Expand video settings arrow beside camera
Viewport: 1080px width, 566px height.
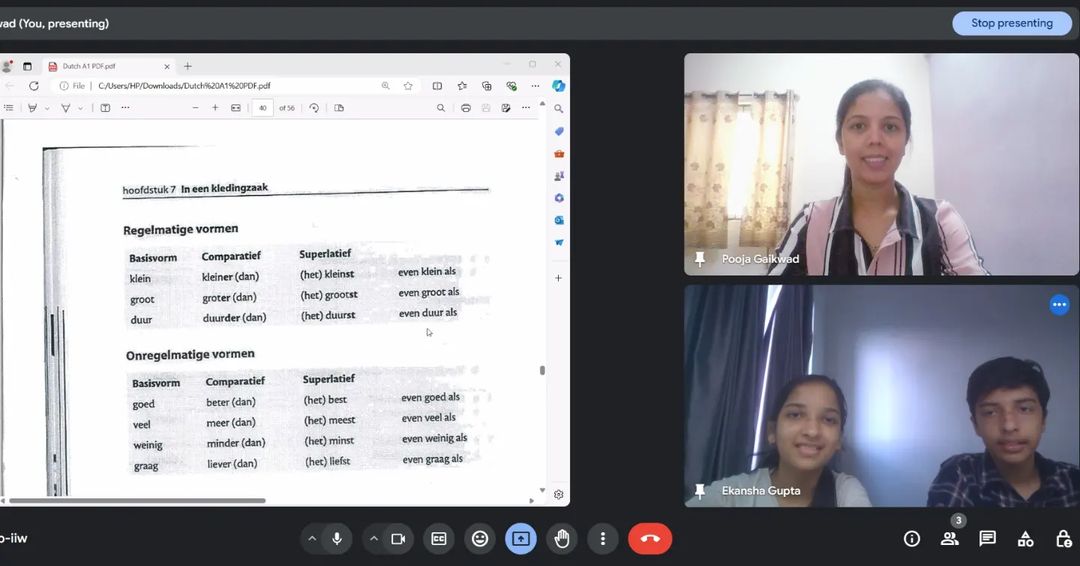point(373,538)
